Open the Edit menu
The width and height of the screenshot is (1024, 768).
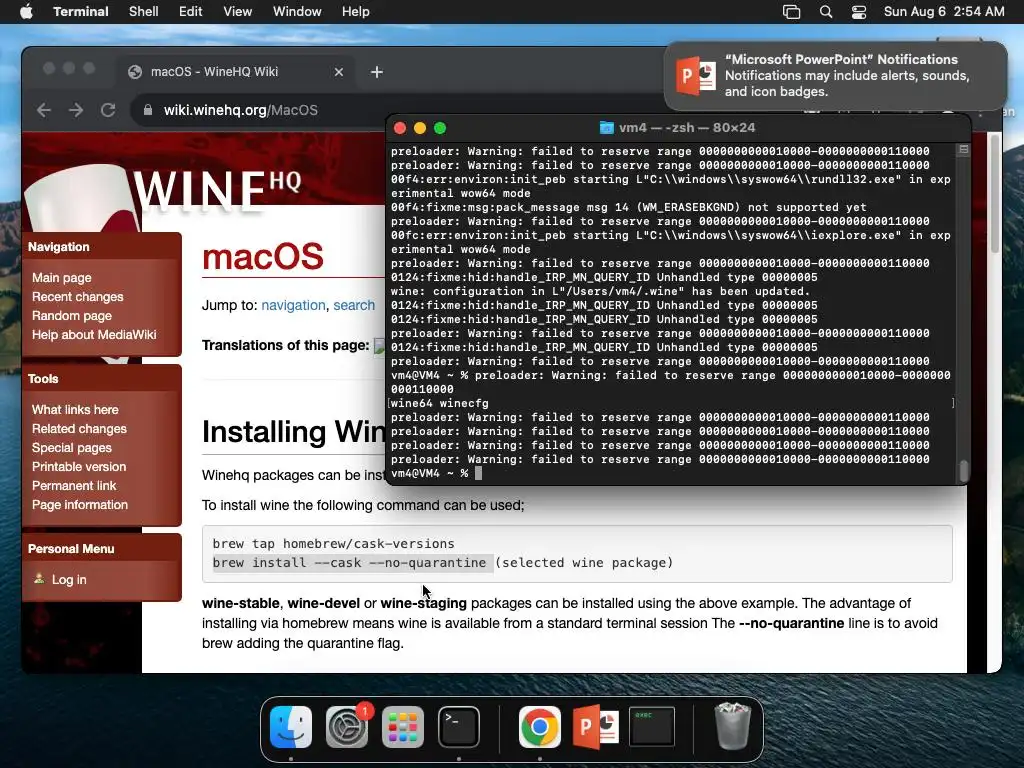[191, 12]
